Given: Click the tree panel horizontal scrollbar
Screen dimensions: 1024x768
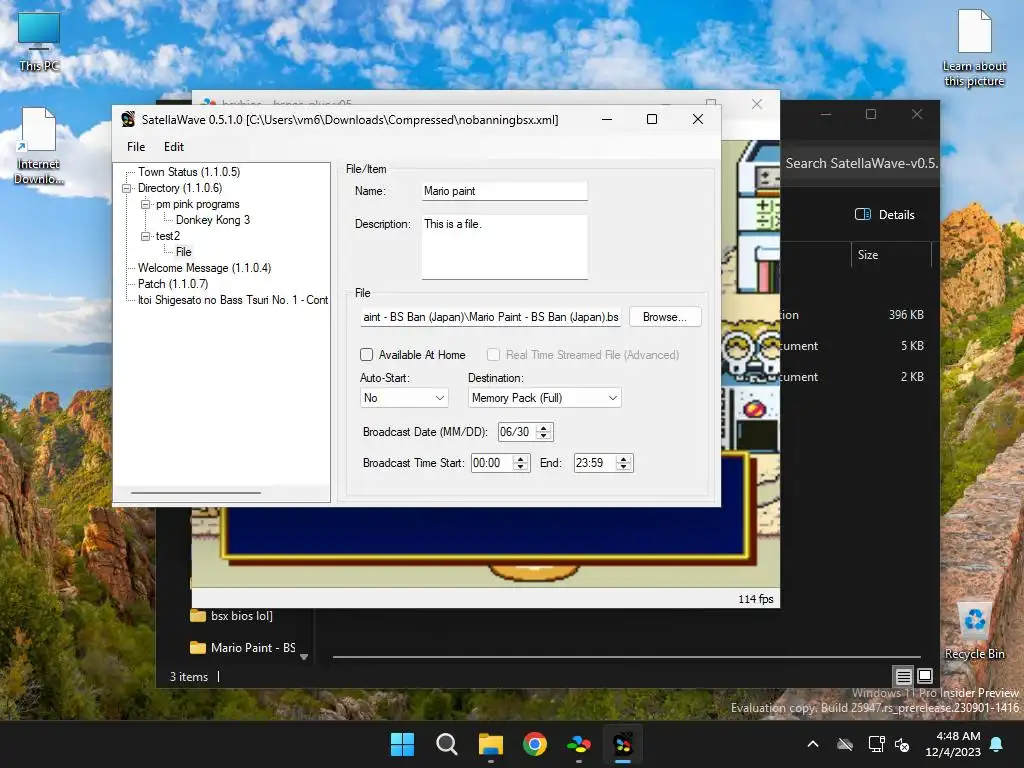Looking at the screenshot, I should click(x=196, y=493).
